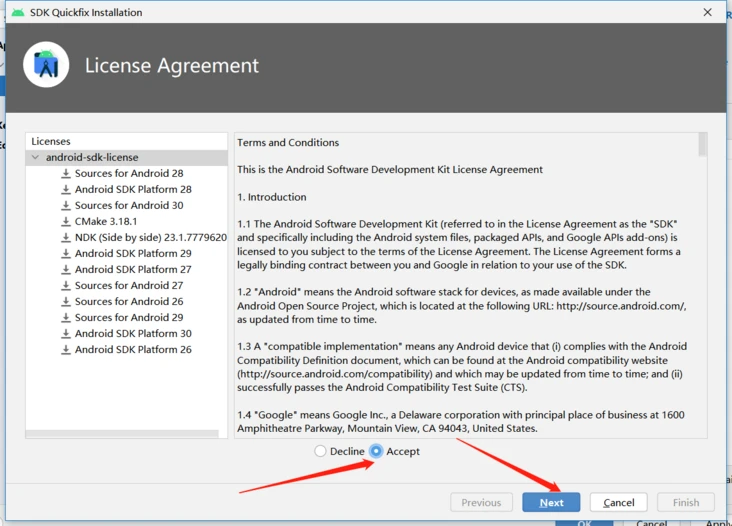Click the license text vertical scrollbar thumb
This screenshot has height=526, width=732.
pyautogui.click(x=702, y=144)
